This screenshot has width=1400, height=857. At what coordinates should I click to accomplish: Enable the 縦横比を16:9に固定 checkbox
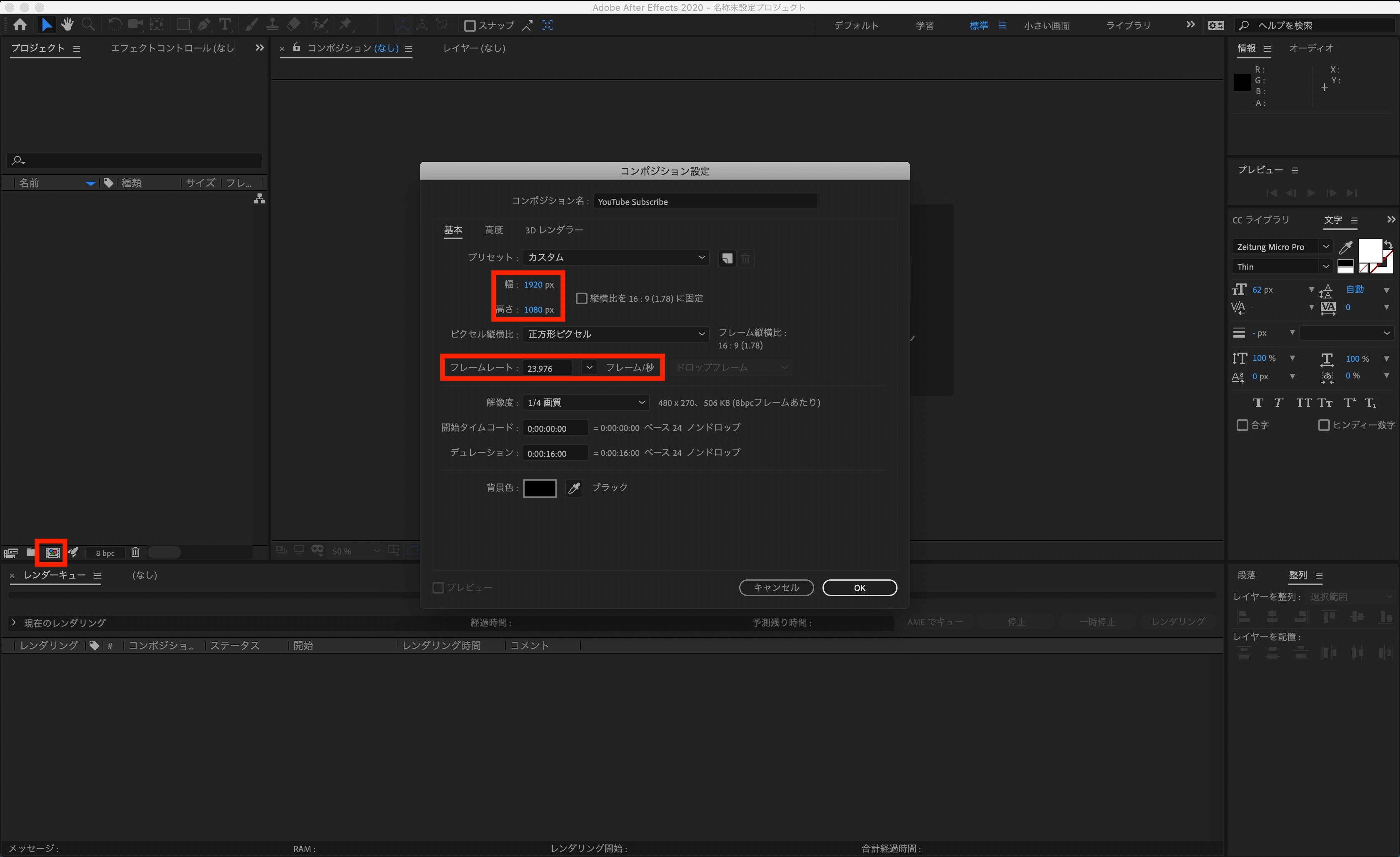pos(581,298)
